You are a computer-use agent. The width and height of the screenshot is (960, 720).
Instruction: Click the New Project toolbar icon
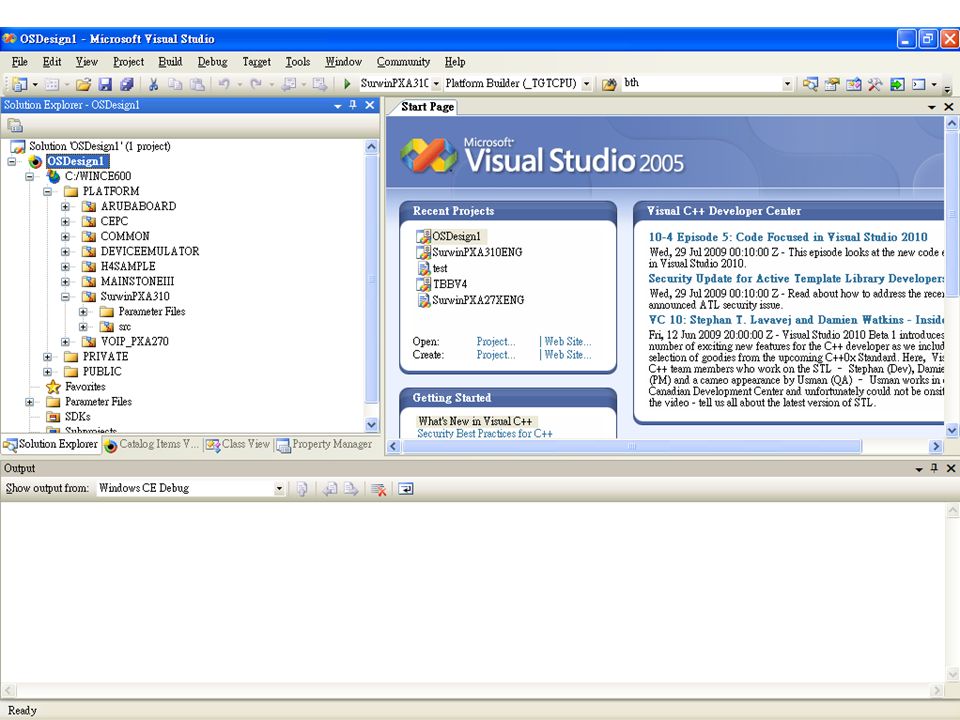tap(19, 84)
